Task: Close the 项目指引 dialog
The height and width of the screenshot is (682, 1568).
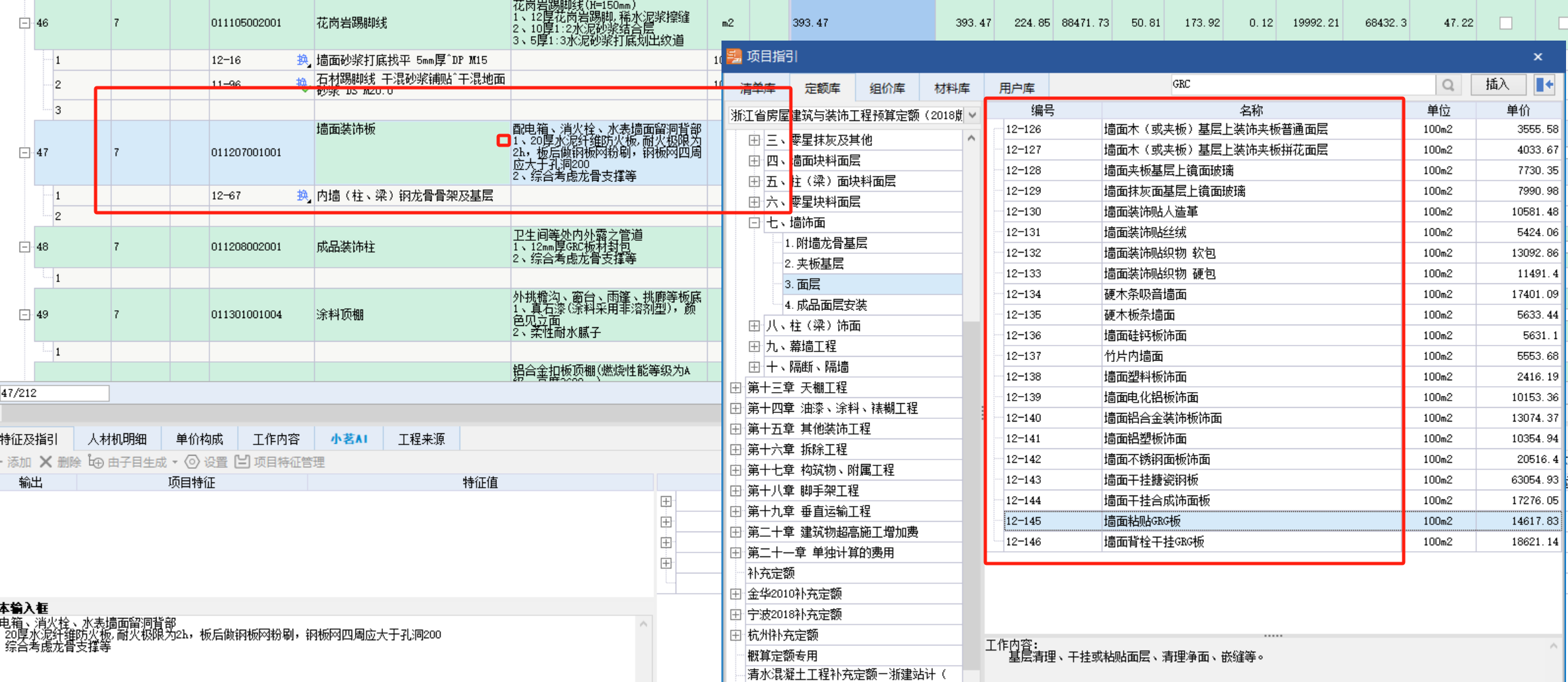Action: 1538,57
